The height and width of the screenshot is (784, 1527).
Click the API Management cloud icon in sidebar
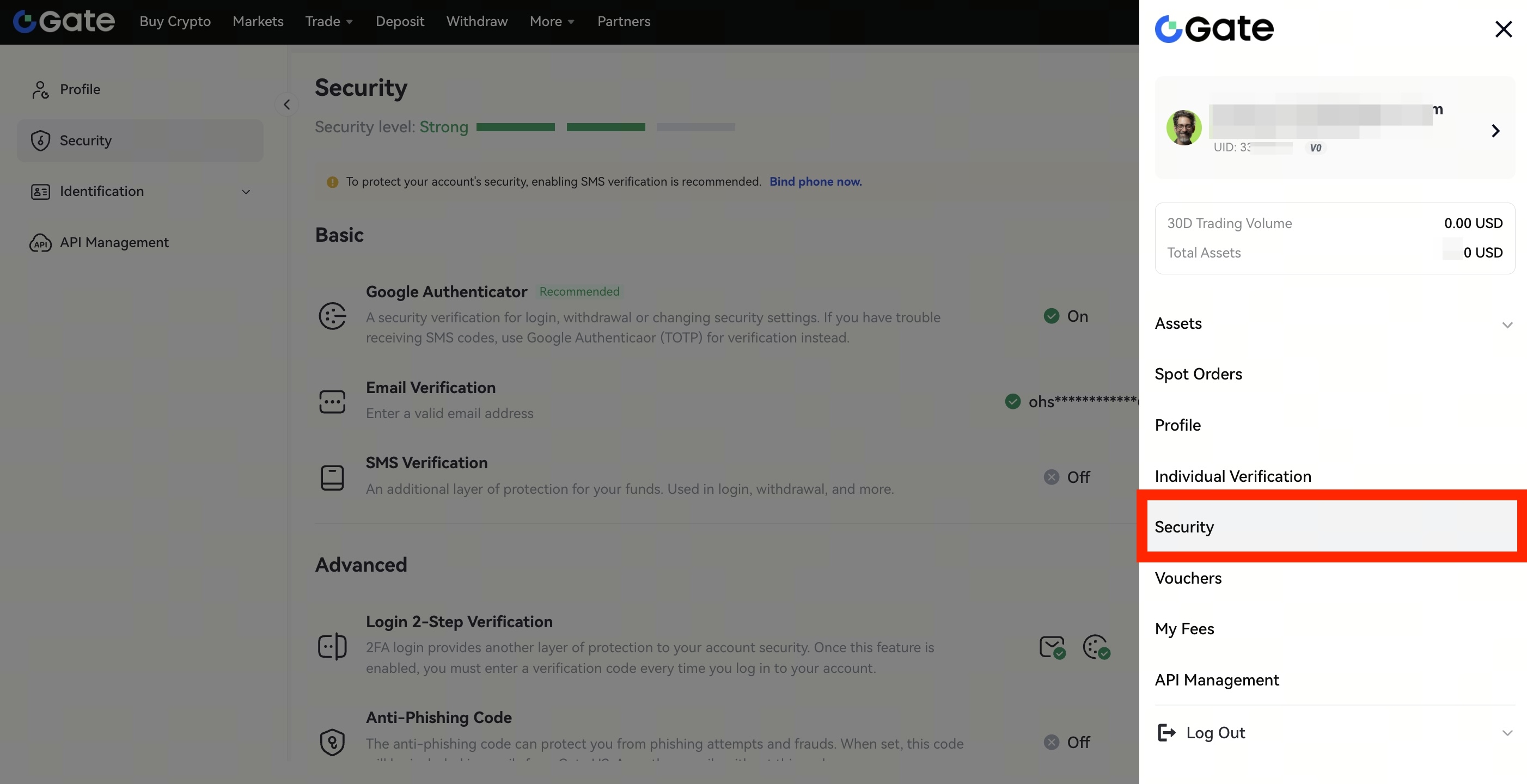(x=40, y=243)
